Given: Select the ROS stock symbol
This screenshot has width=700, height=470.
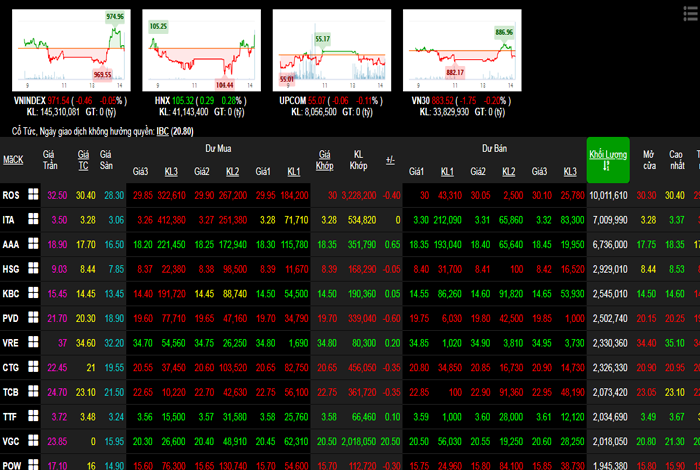Looking at the screenshot, I should (x=11, y=195).
